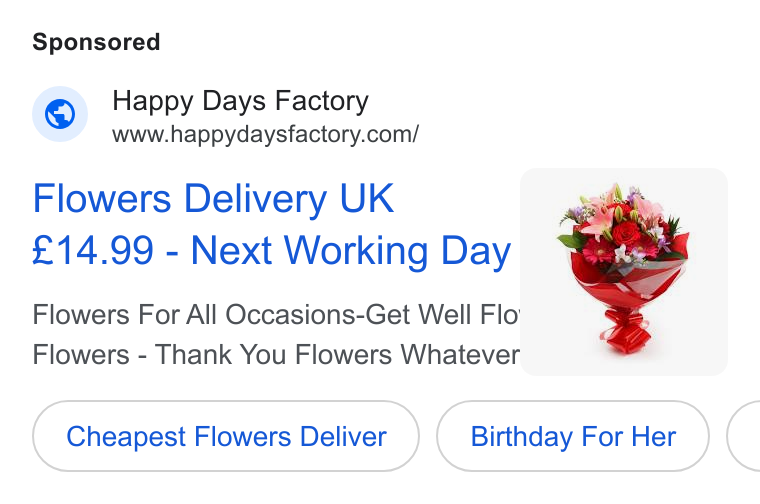
Task: Open the flower bouquet thumbnail image
Action: click(624, 272)
